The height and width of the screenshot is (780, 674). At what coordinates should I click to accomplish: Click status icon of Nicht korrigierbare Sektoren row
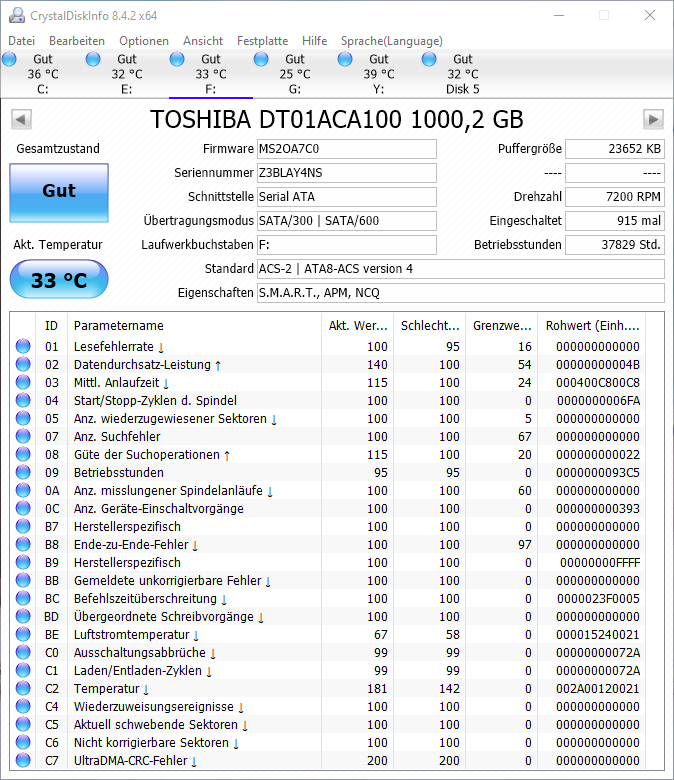tap(23, 742)
